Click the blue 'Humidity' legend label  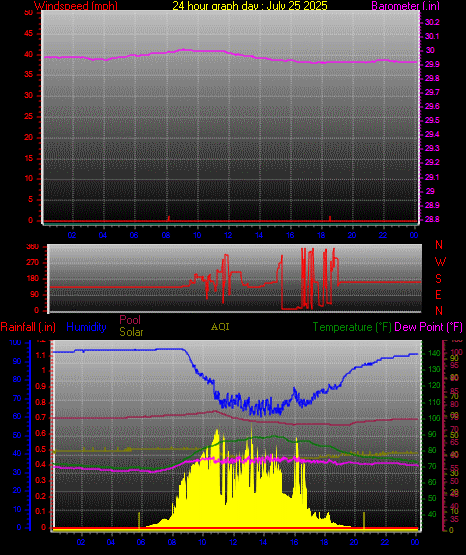click(86, 327)
